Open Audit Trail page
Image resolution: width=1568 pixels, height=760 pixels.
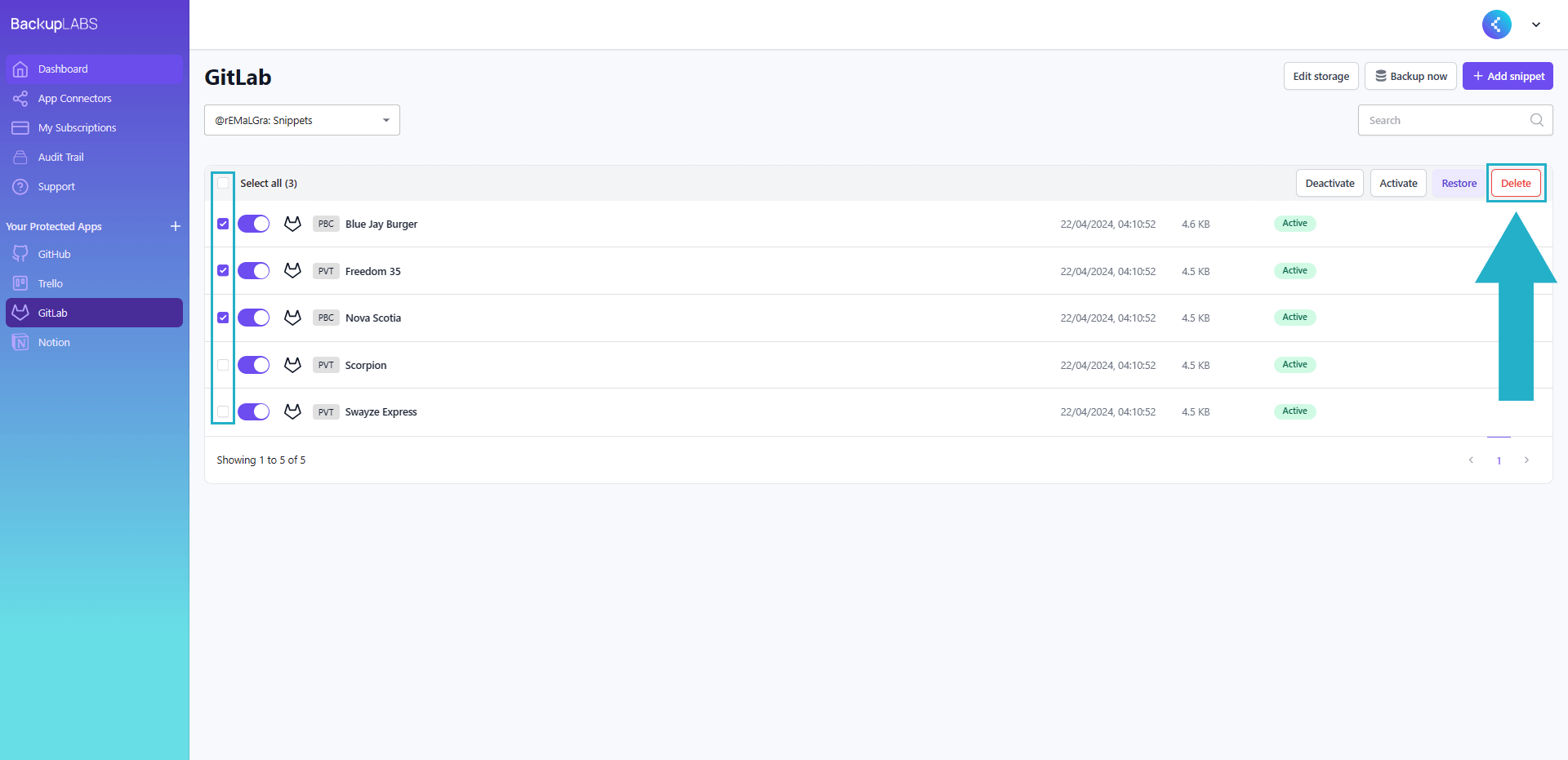click(94, 158)
